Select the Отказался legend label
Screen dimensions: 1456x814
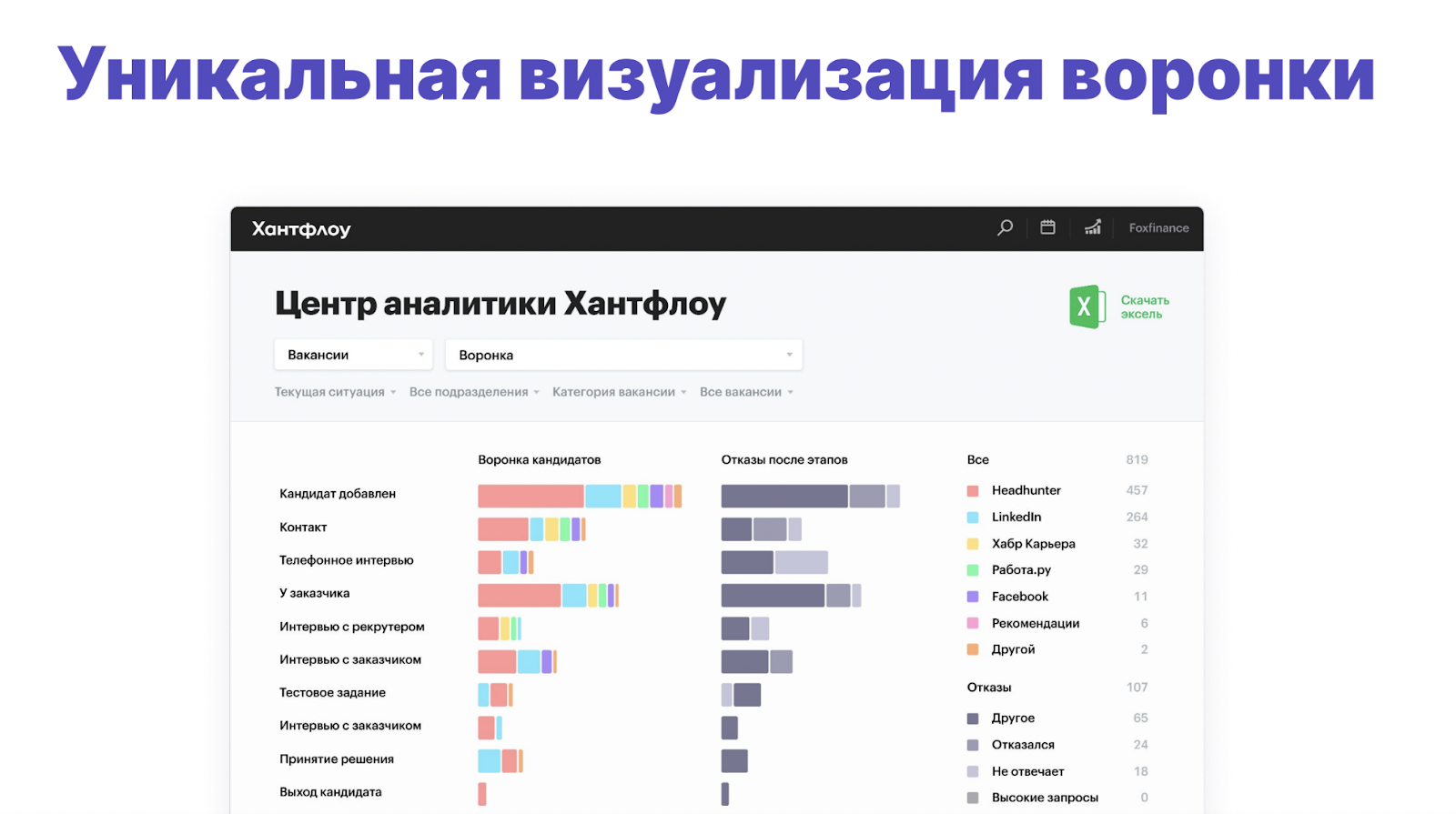tap(1023, 745)
